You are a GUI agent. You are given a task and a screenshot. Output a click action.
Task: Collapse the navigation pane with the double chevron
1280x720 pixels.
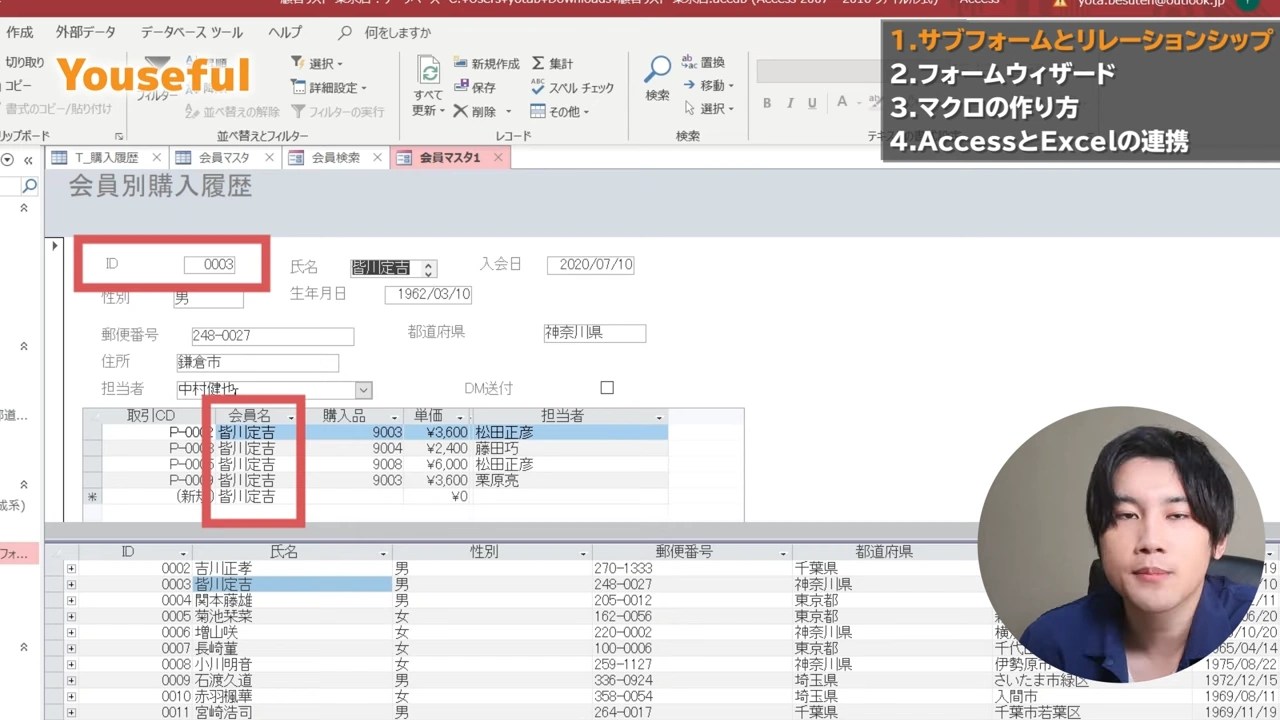tap(29, 160)
